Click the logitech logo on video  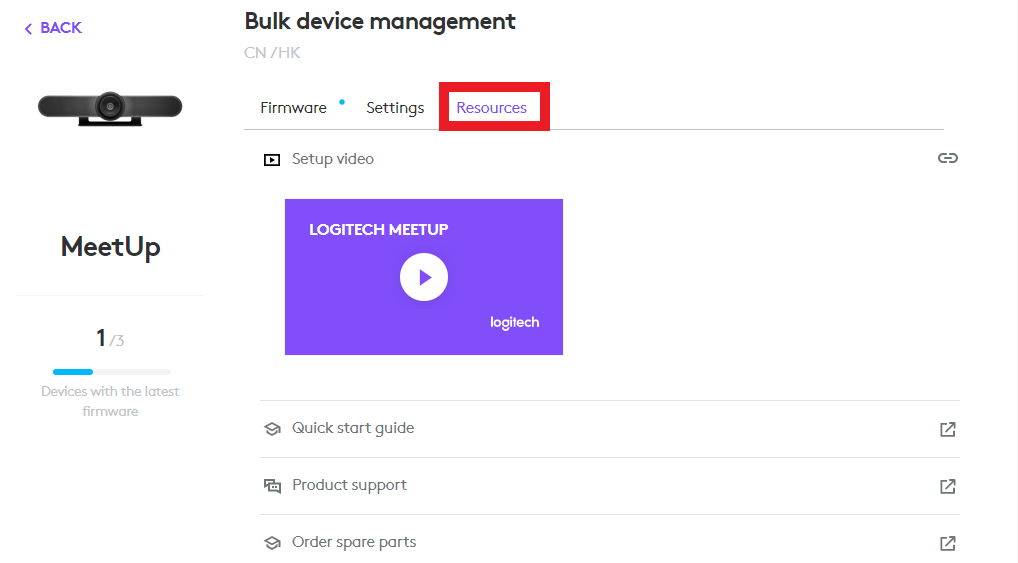514,322
